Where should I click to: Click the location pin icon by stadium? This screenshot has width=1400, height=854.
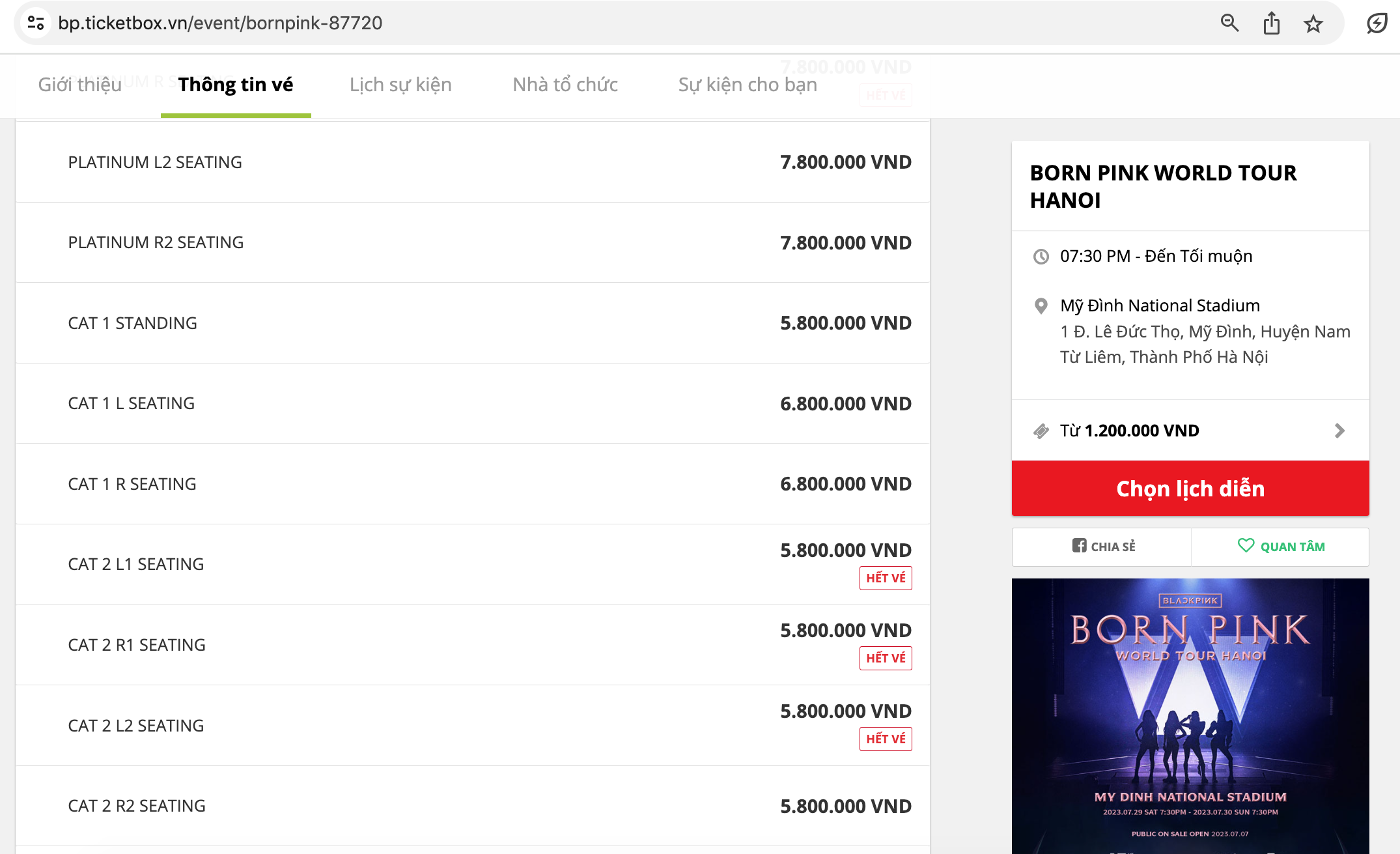tap(1041, 306)
